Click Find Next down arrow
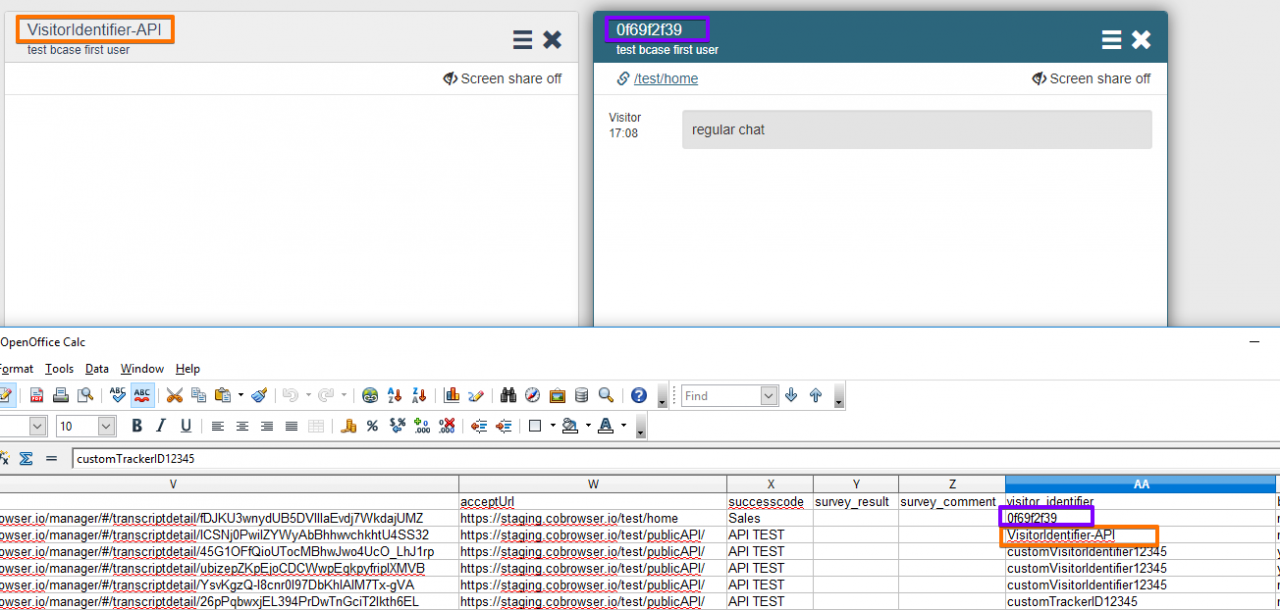The image size is (1280, 610). coord(792,396)
